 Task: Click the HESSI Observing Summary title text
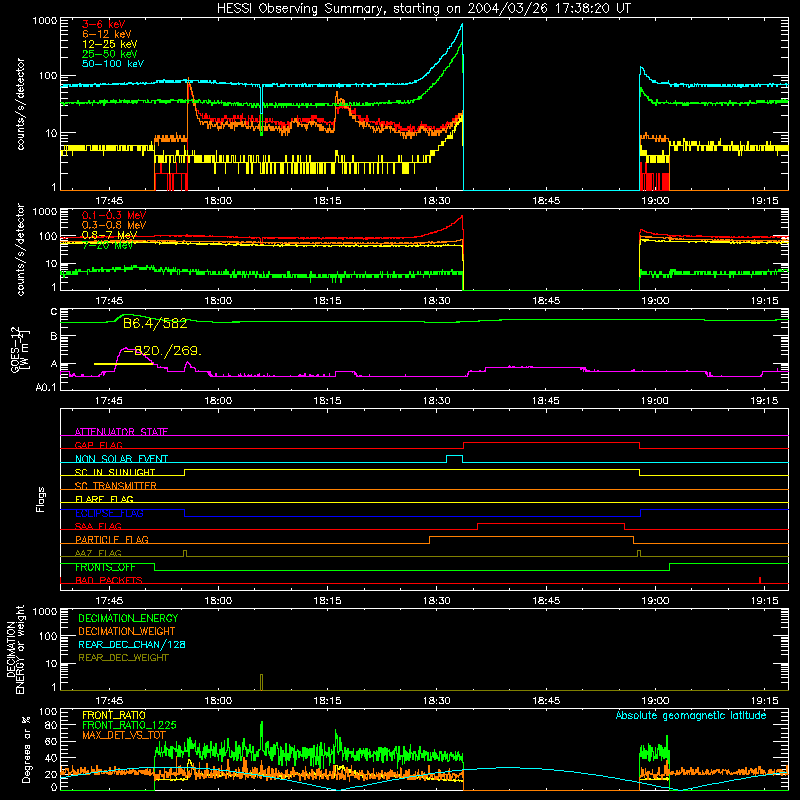click(423, 9)
